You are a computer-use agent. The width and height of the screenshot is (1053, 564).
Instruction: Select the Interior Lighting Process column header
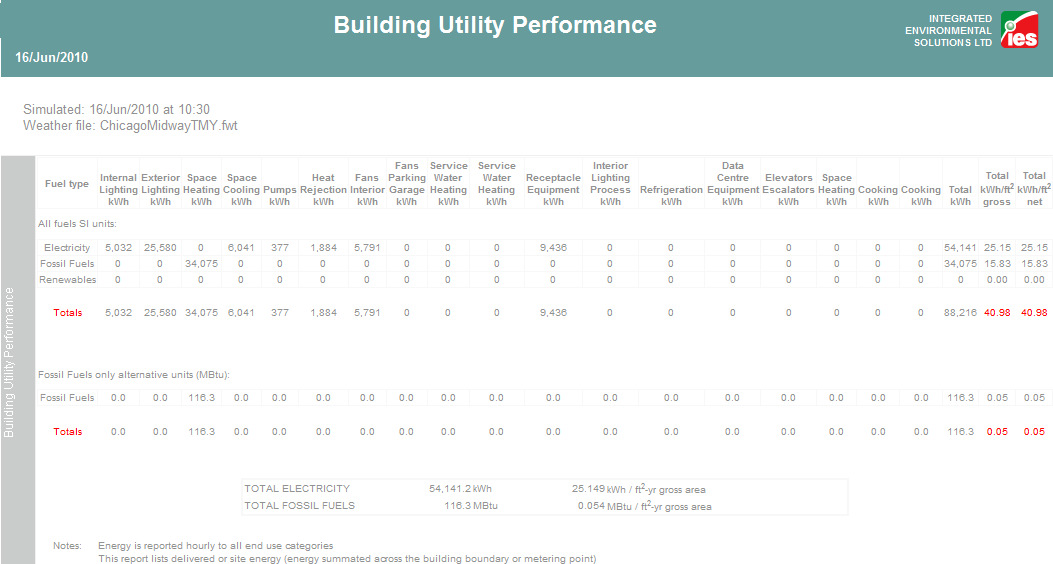pos(610,183)
